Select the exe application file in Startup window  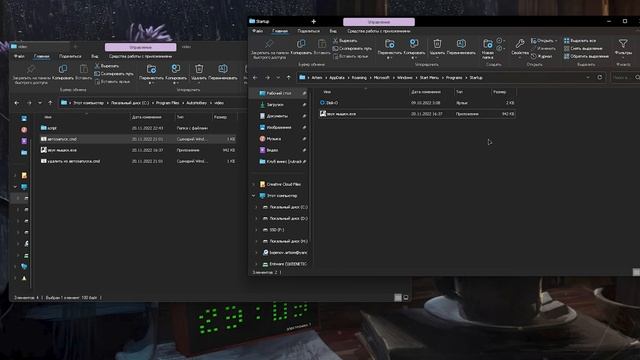(417, 114)
